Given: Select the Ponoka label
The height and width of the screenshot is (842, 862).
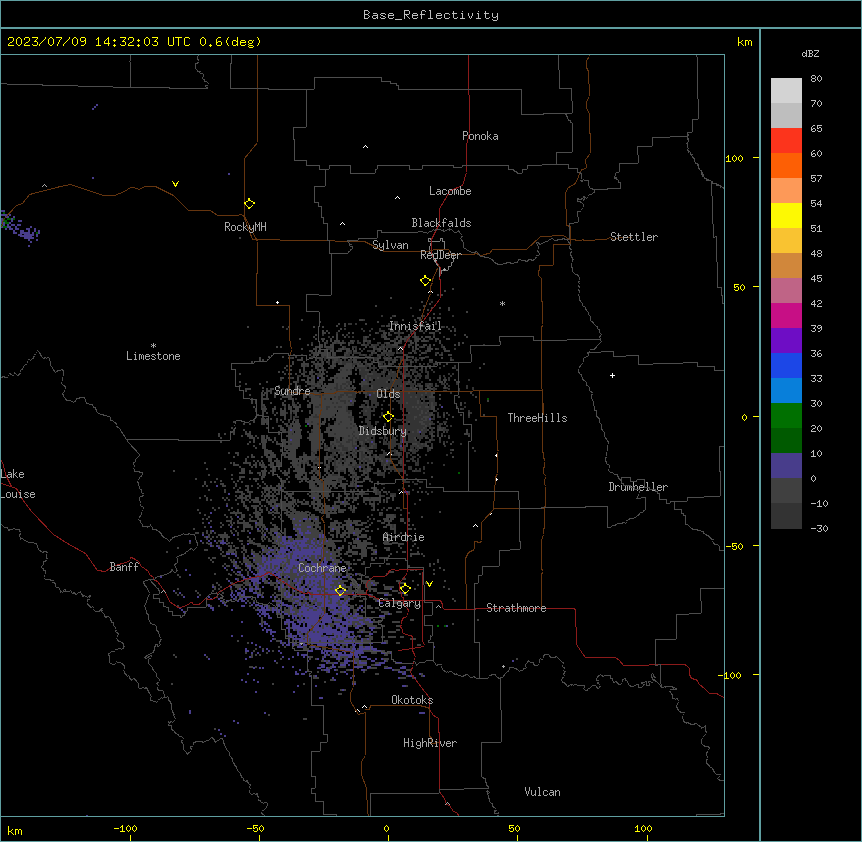Looking at the screenshot, I should click(480, 136).
